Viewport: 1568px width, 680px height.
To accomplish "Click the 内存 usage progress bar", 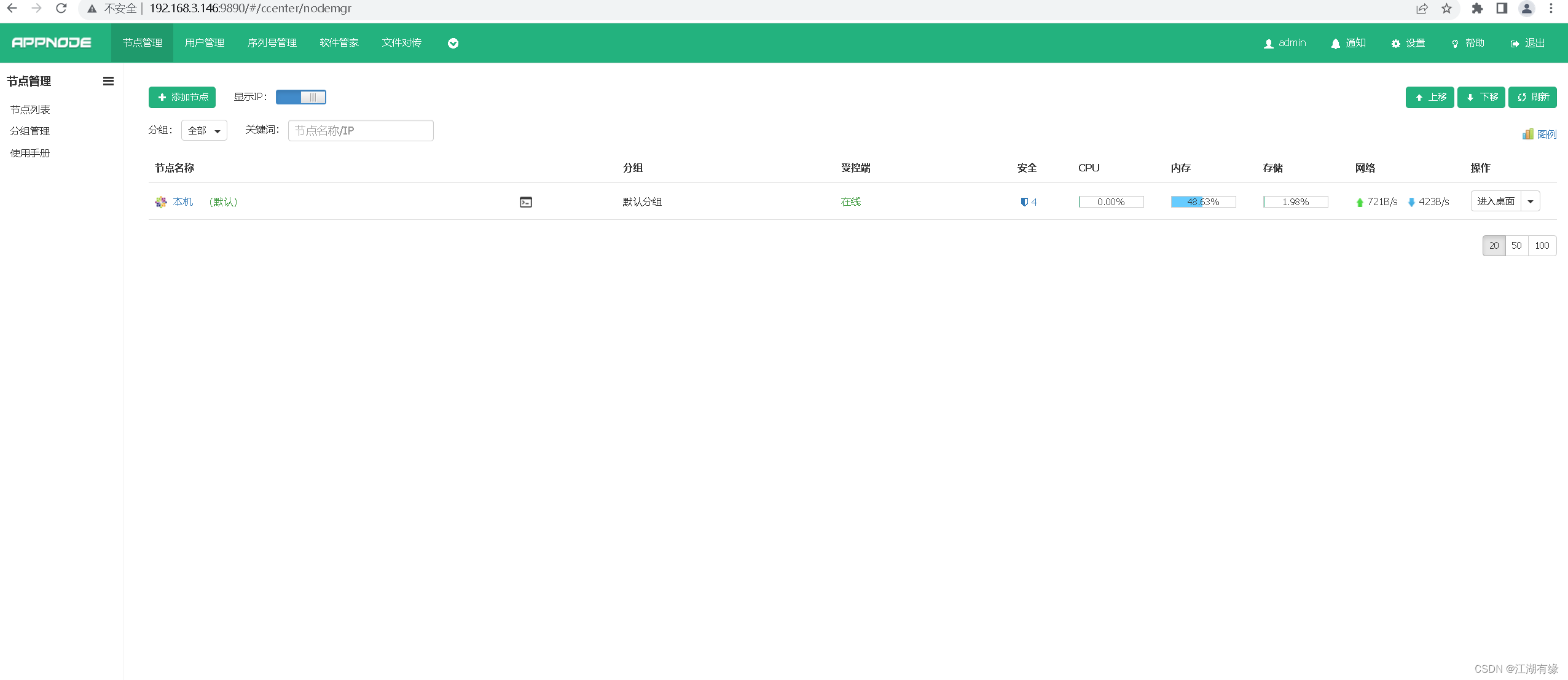I will [x=1203, y=202].
